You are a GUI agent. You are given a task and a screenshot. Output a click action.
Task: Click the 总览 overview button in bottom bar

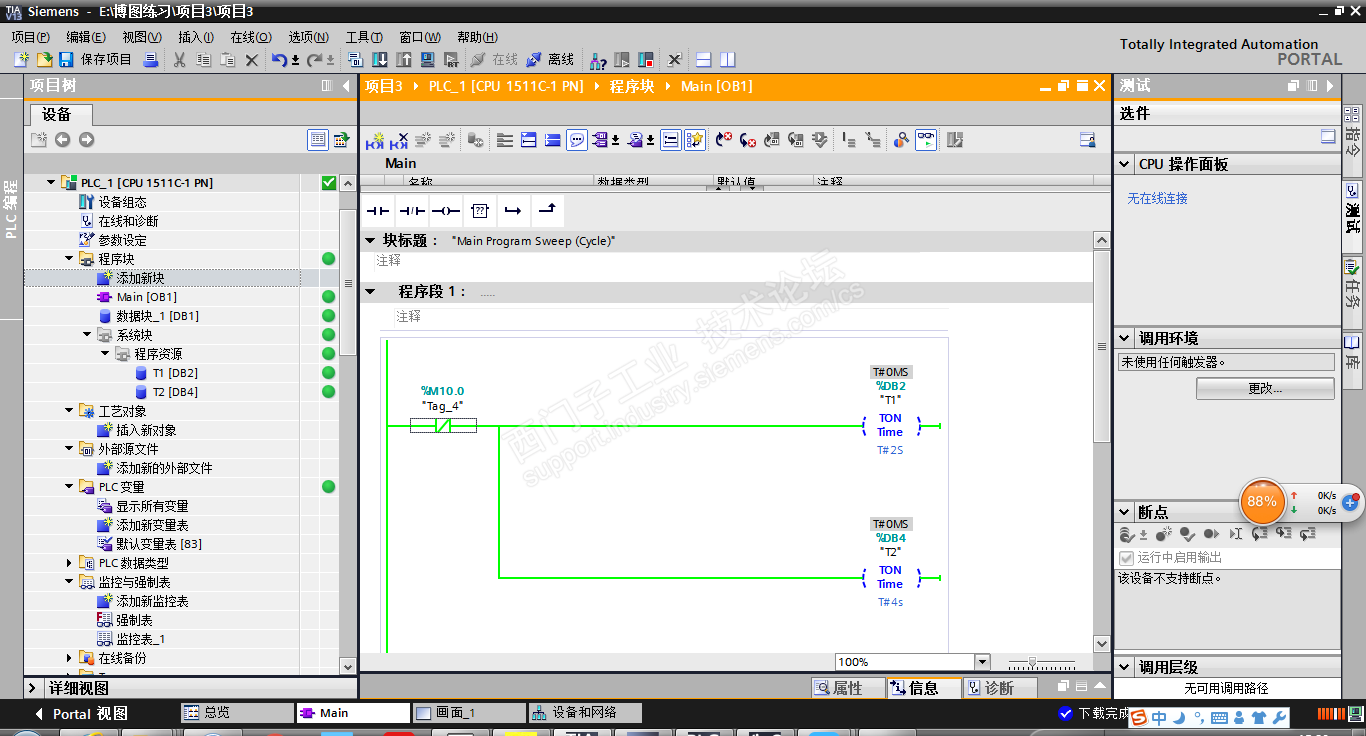pos(236,713)
